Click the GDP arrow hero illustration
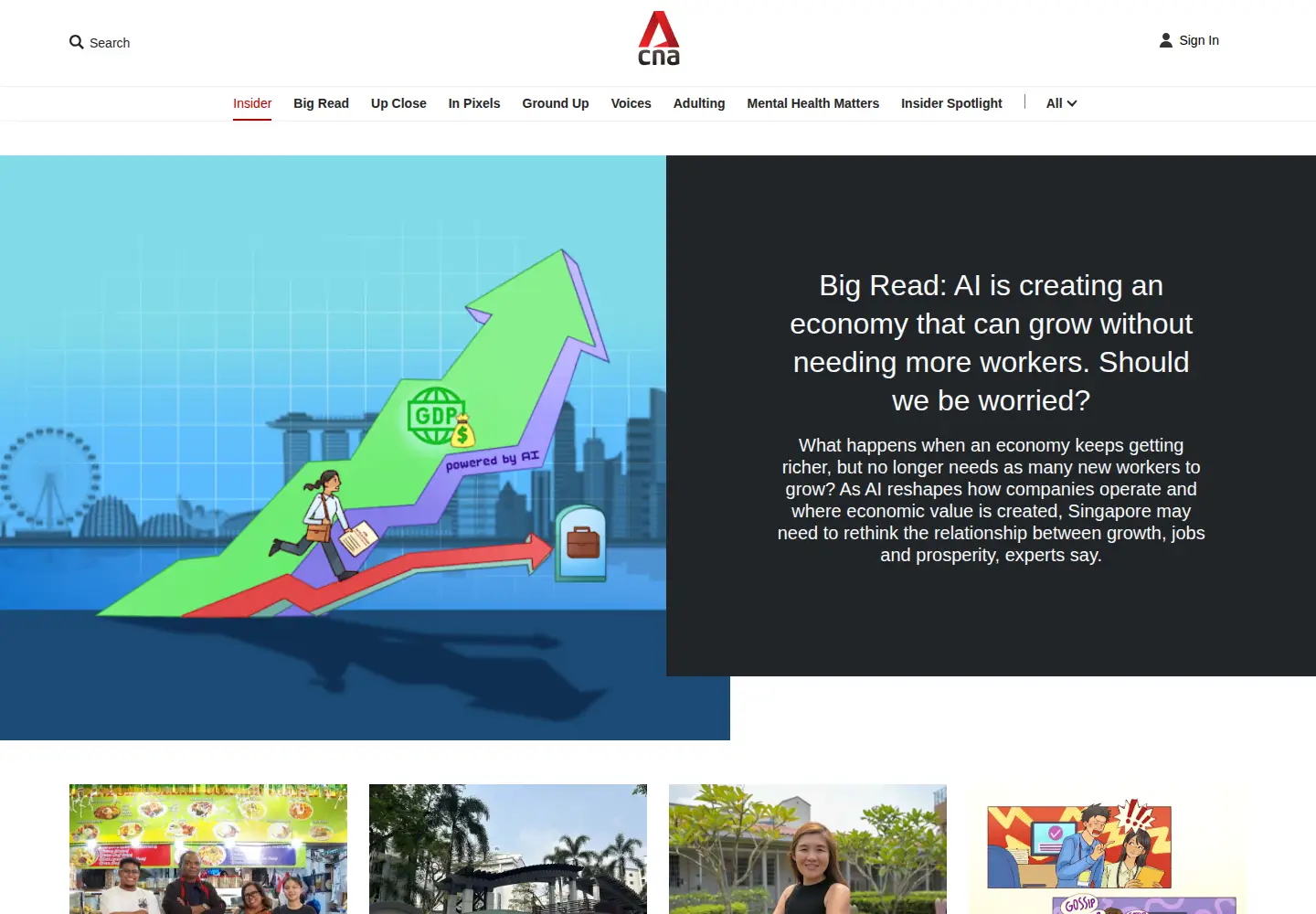 (x=365, y=448)
